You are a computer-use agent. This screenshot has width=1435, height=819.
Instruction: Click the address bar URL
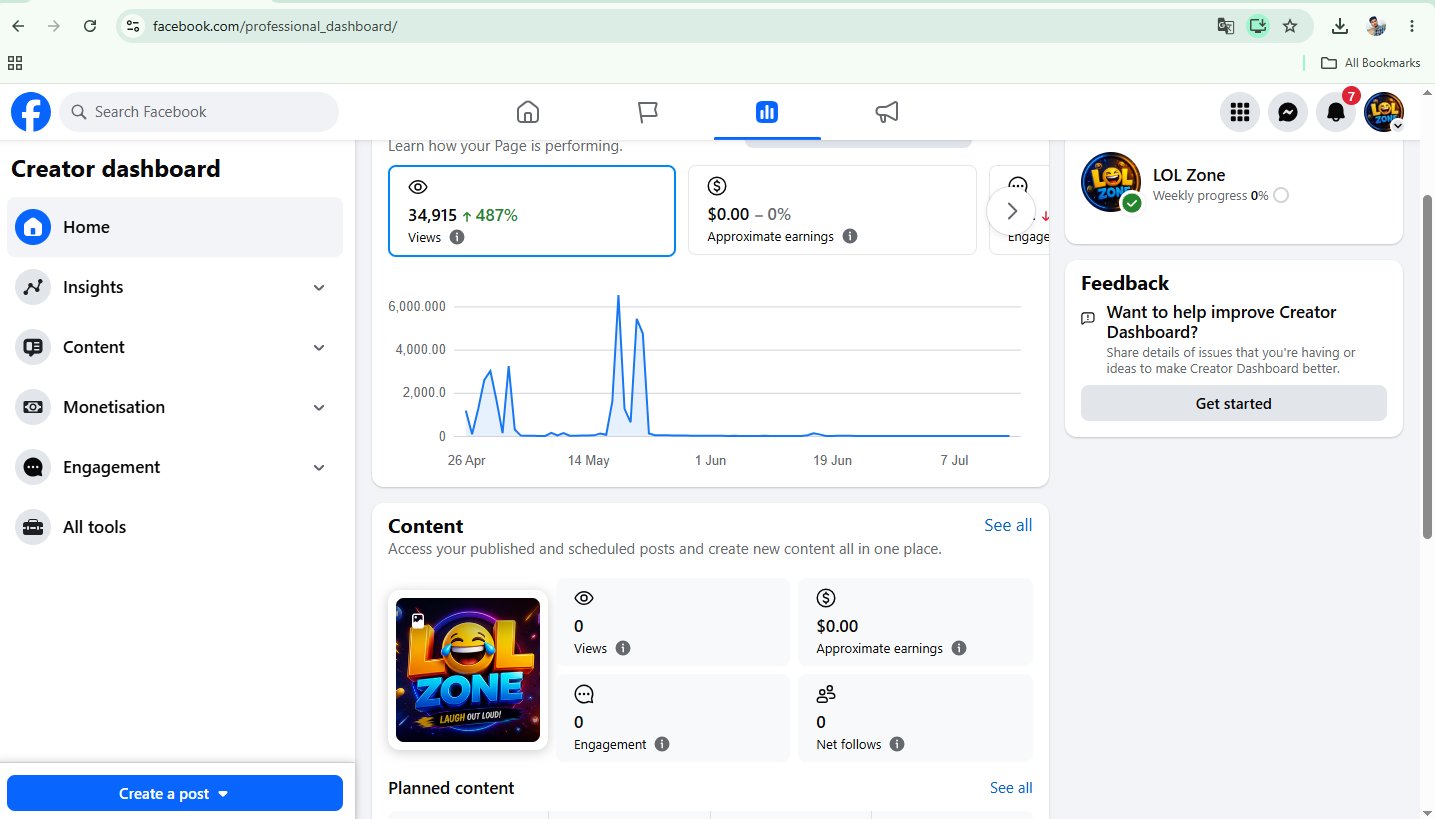pyautogui.click(x=275, y=26)
